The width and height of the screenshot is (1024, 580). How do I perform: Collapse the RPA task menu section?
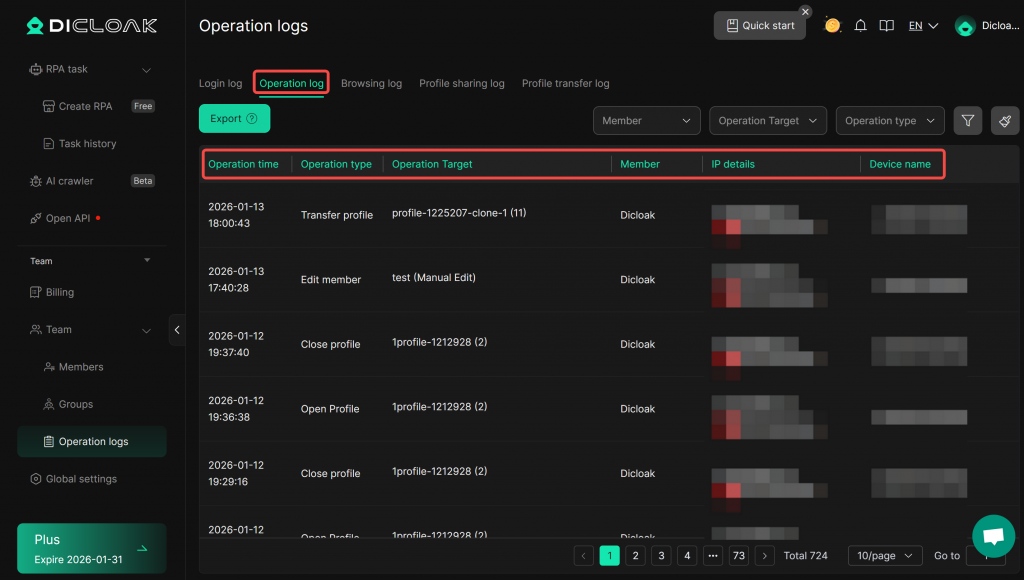tap(146, 70)
